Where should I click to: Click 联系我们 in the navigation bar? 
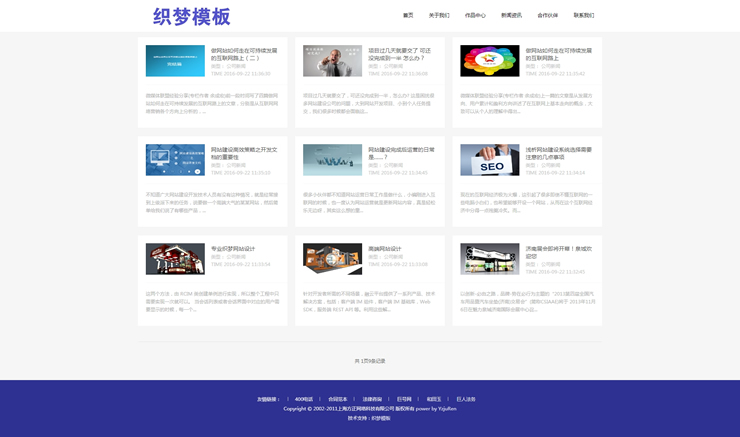(584, 15)
